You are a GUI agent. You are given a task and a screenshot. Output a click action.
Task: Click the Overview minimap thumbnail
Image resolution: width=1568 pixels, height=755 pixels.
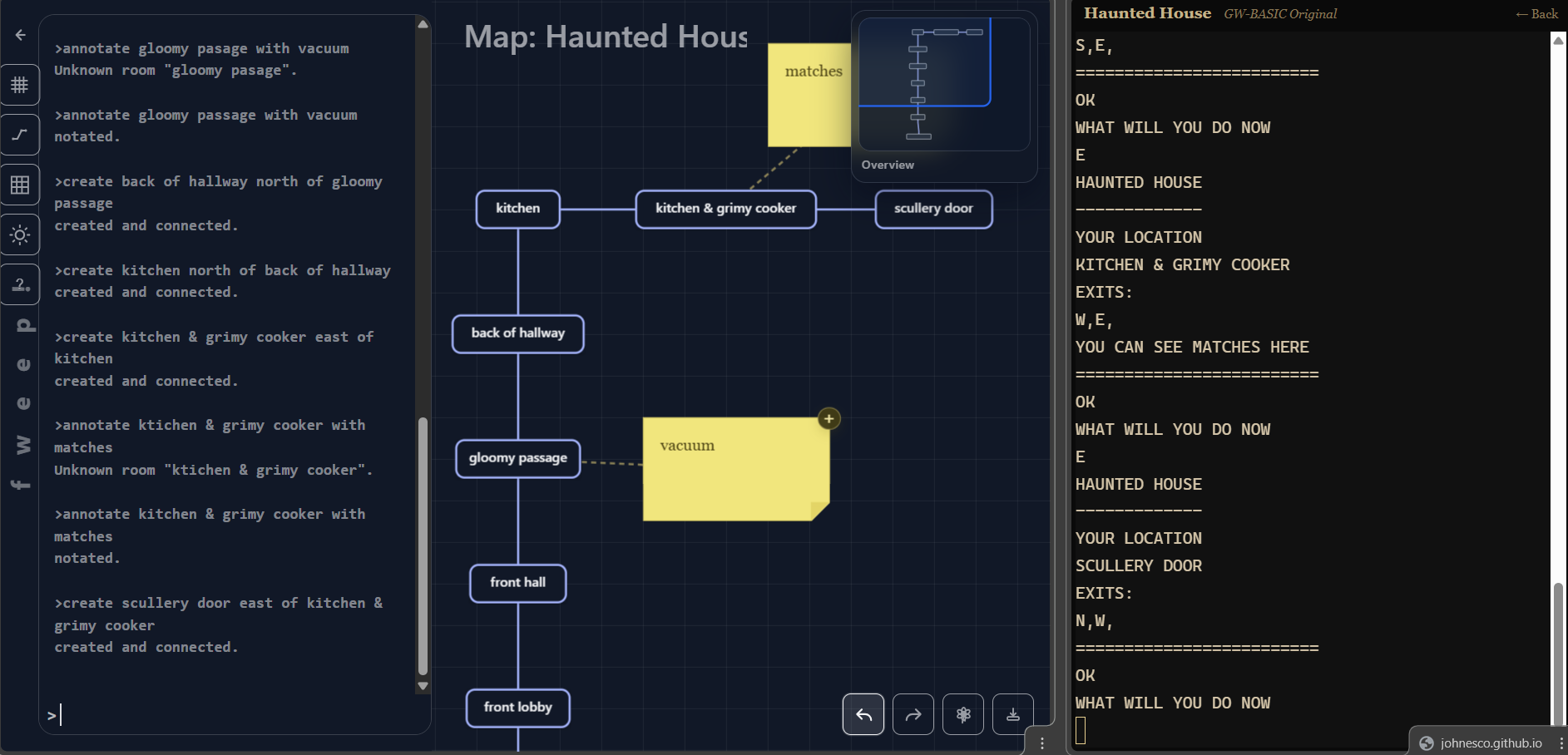(x=943, y=84)
